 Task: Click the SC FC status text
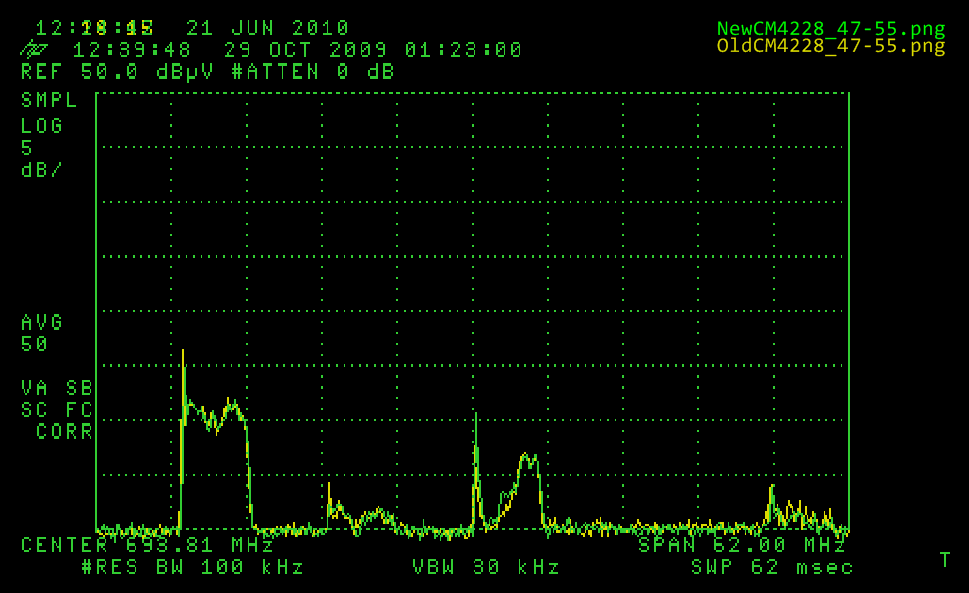(x=56, y=410)
